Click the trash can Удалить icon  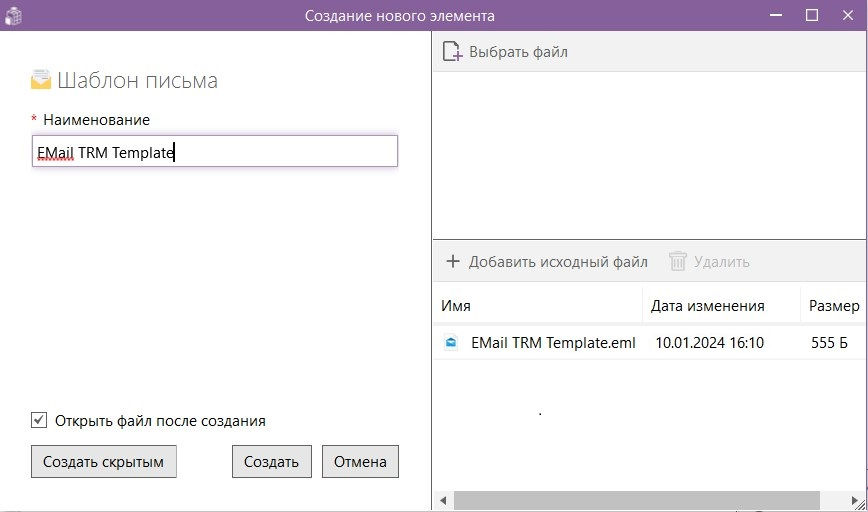[x=678, y=262]
